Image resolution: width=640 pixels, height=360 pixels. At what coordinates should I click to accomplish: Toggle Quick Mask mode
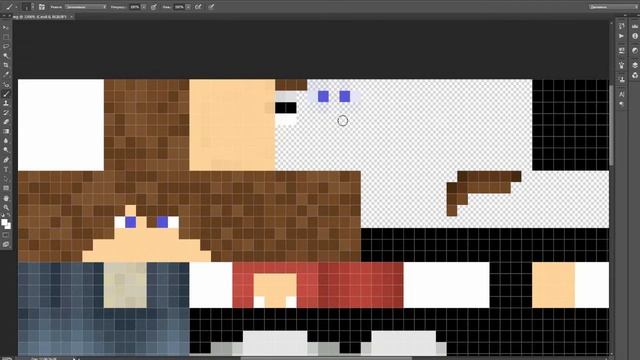6,235
